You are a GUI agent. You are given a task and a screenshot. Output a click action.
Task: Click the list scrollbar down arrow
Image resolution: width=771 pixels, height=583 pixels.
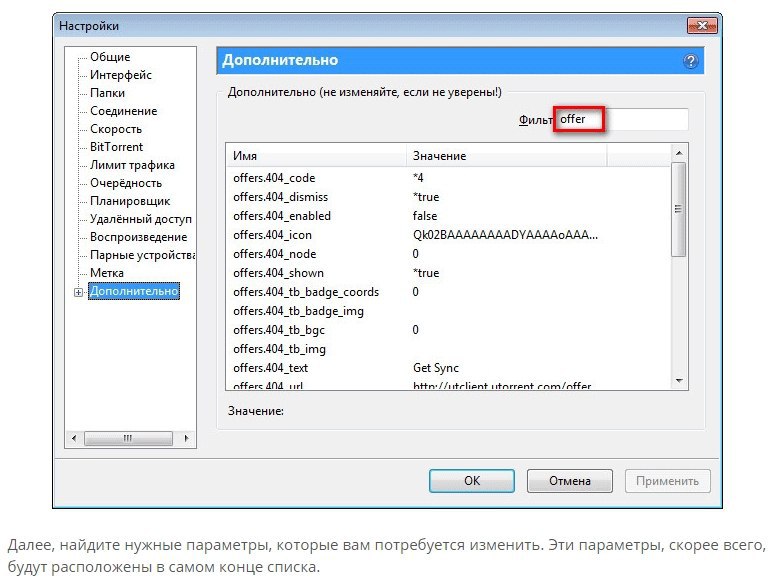[x=679, y=381]
